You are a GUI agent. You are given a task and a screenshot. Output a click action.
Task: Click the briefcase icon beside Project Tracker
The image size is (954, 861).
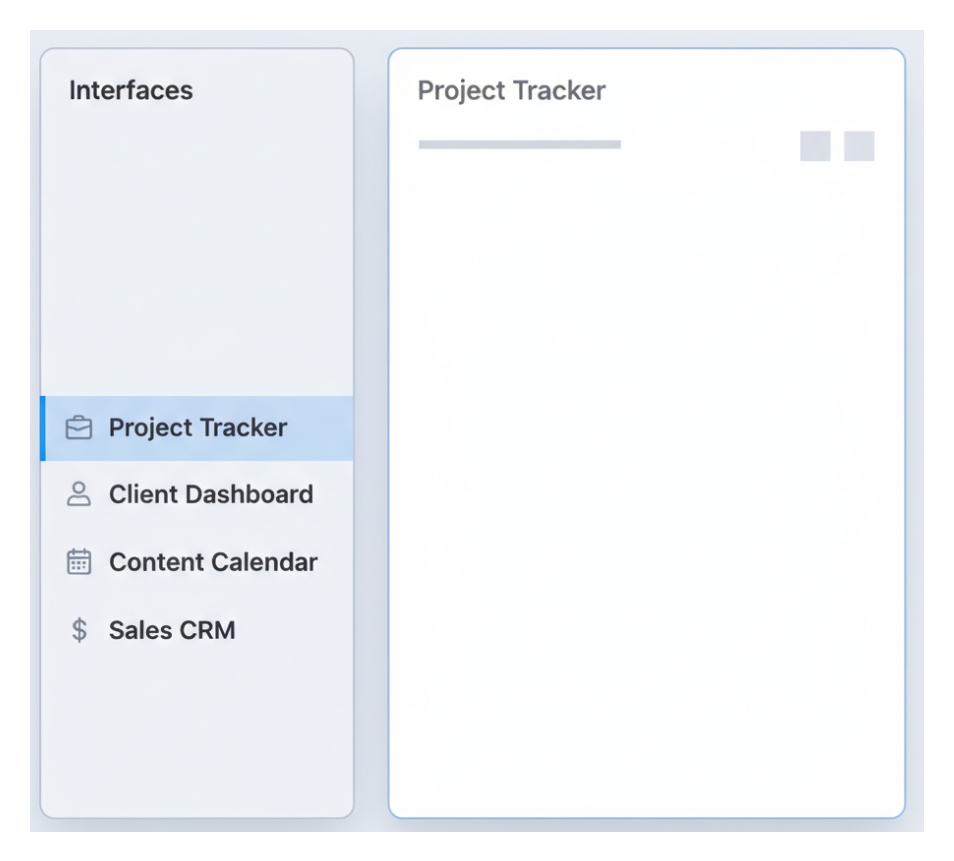[80, 427]
